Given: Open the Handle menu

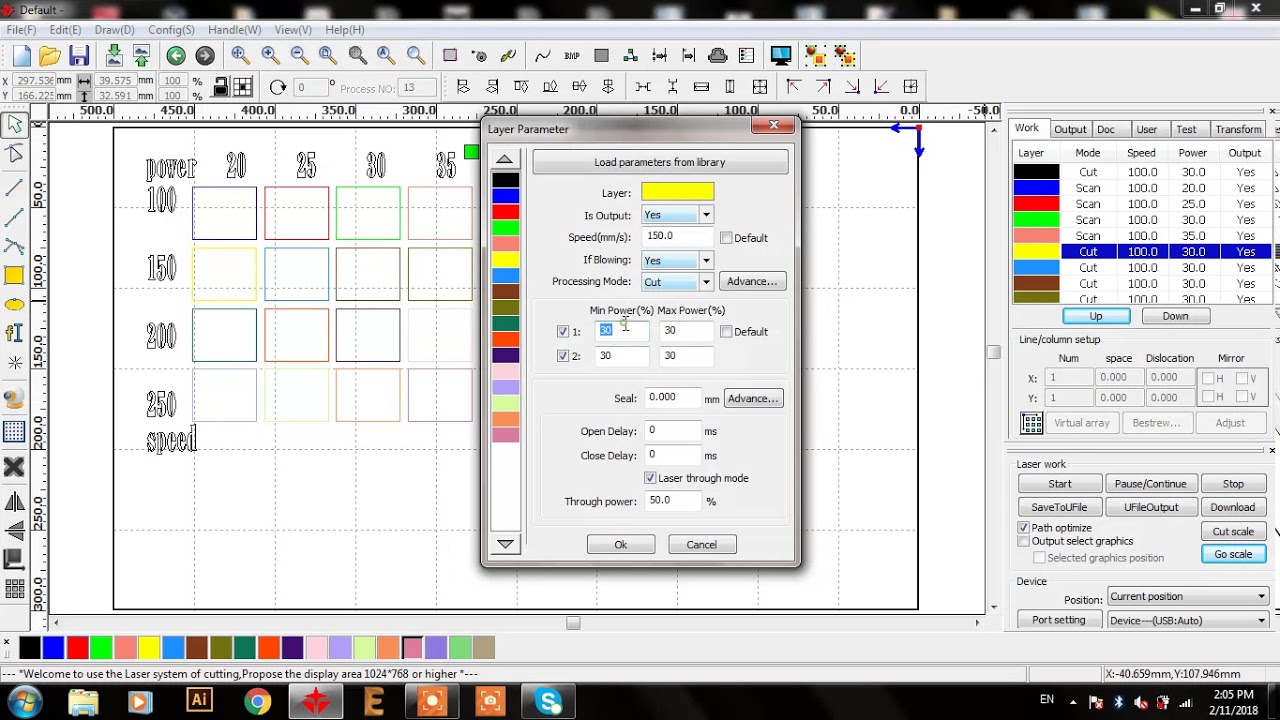Looking at the screenshot, I should point(234,30).
